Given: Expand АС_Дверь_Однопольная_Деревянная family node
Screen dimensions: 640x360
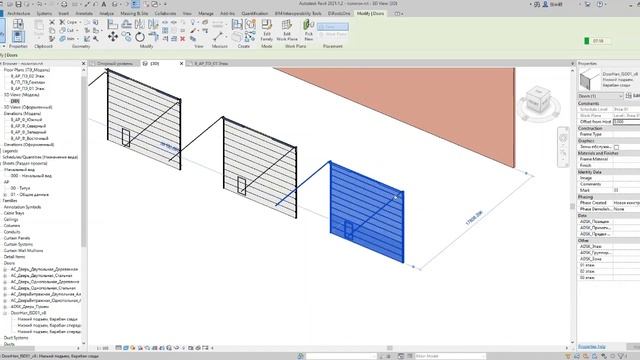Looking at the screenshot, I should coord(5,282).
